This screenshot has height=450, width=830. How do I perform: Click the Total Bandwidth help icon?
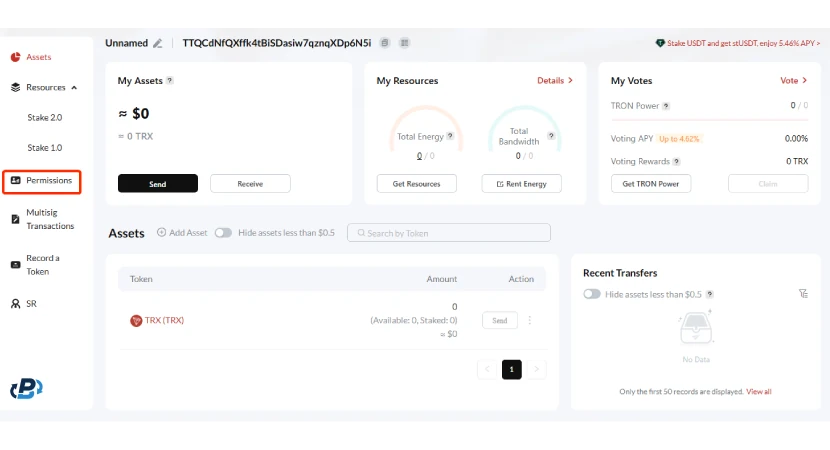point(551,136)
